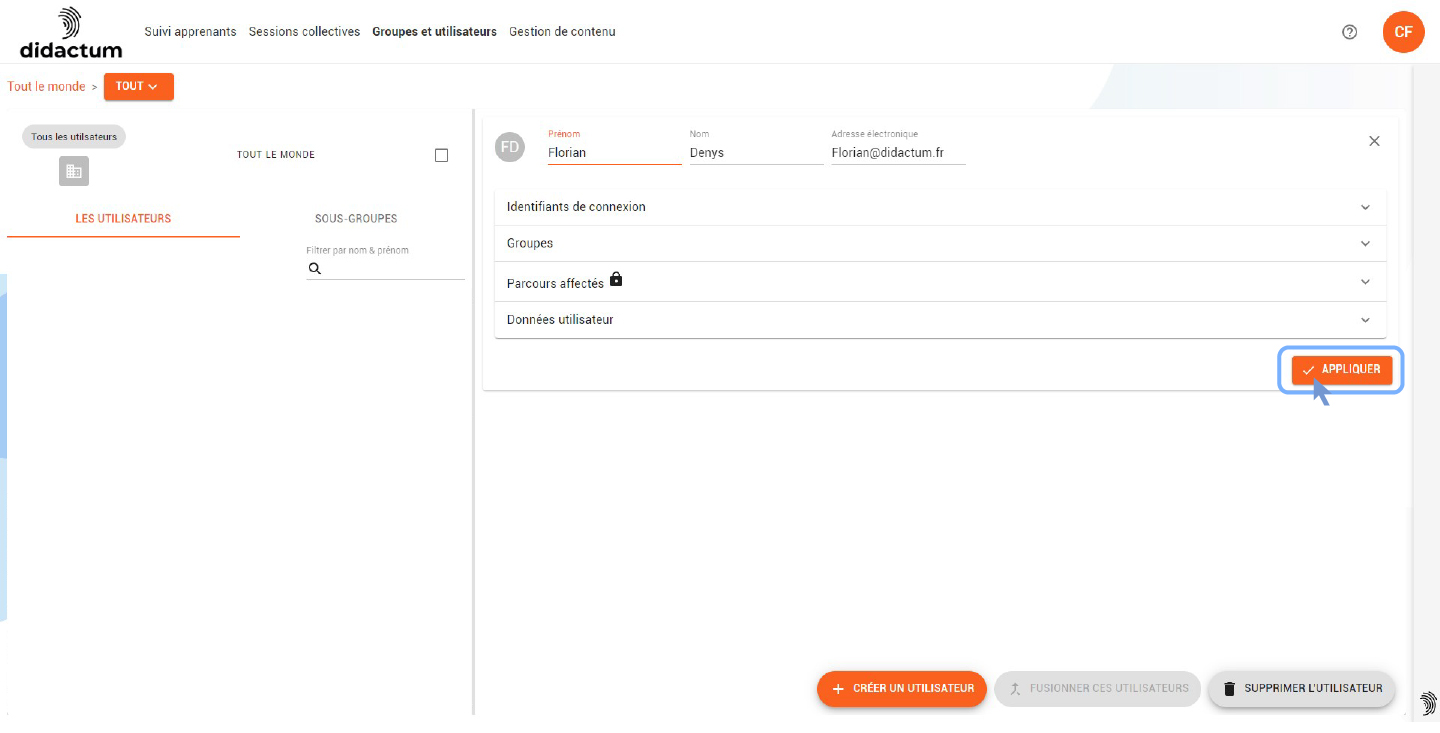Select the Tous les utilisateurs chip
The height and width of the screenshot is (733, 1440).
pos(74,137)
